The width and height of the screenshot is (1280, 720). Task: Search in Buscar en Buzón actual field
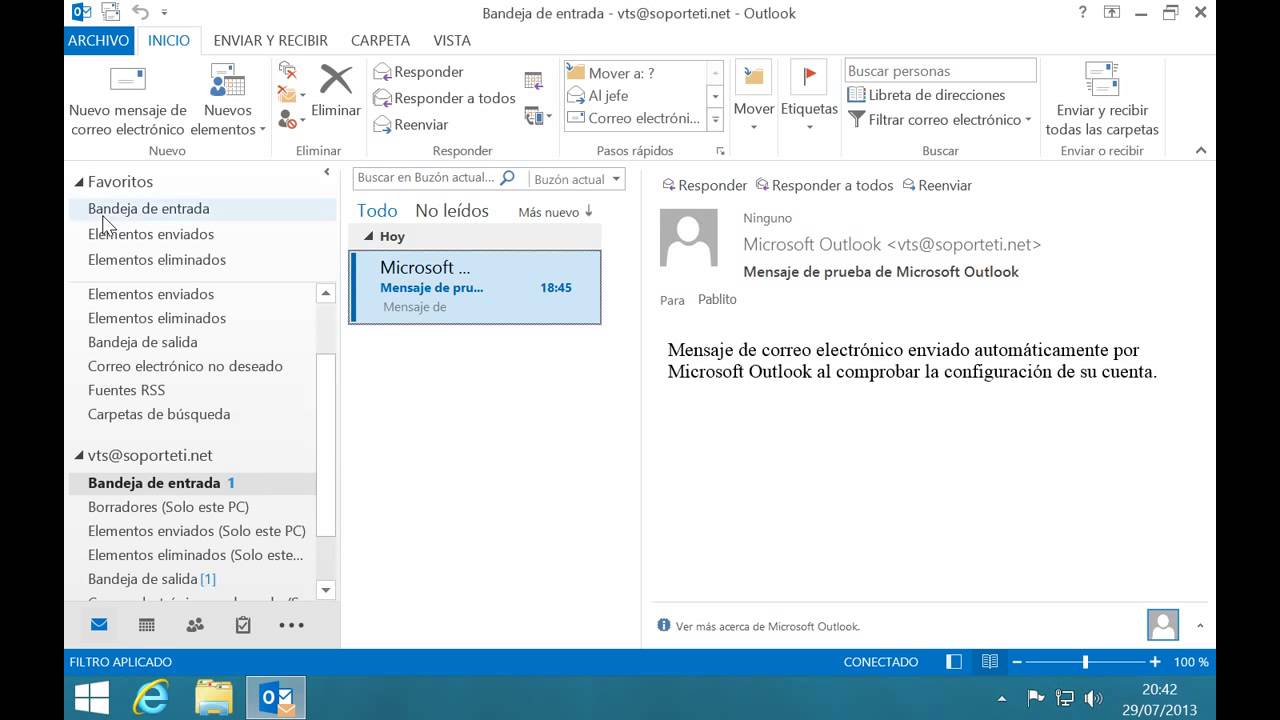(x=427, y=178)
